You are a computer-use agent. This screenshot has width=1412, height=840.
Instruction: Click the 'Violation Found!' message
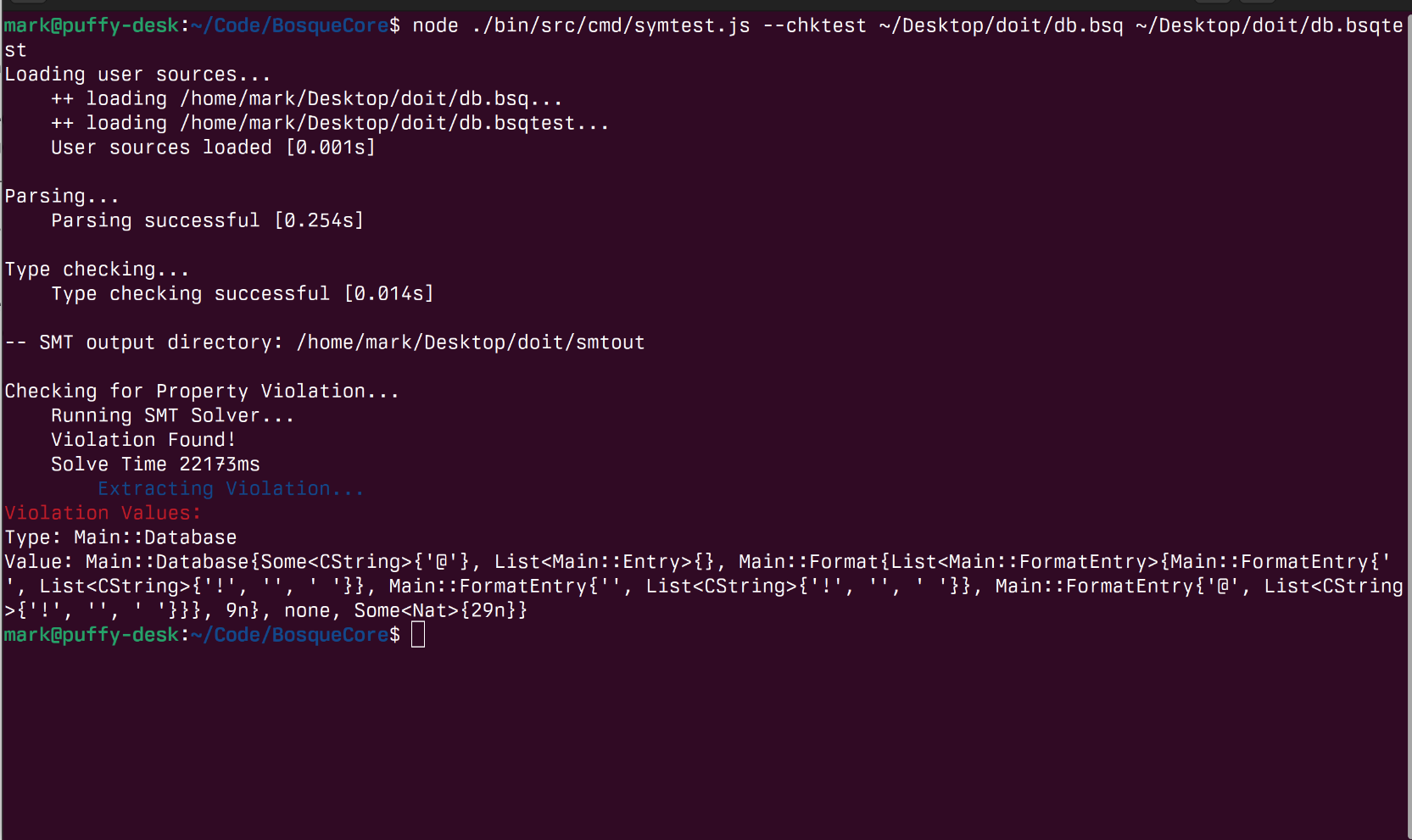point(142,440)
